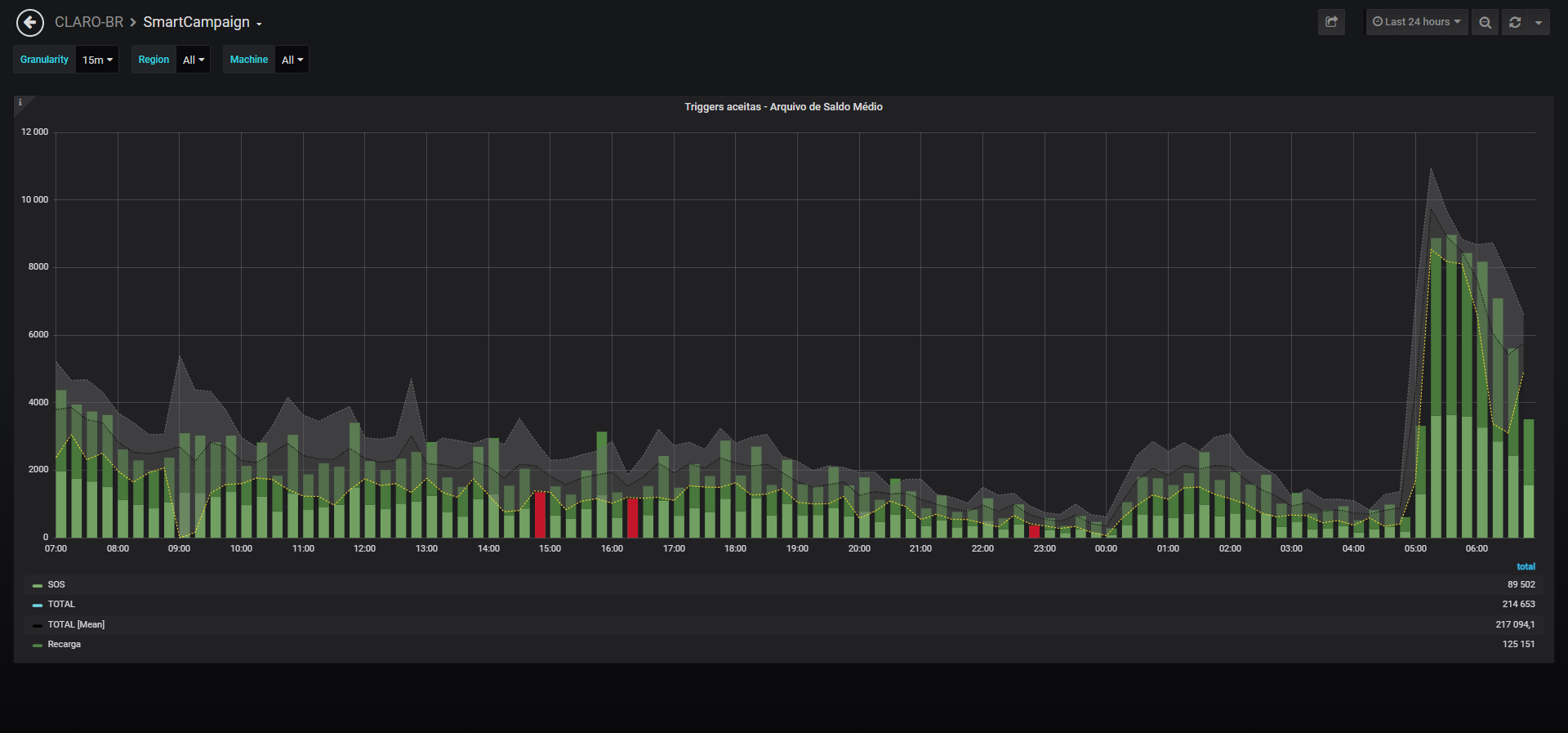Viewport: 1568px width, 733px height.
Task: Click the 00:00 x-axis time label
Action: coord(1106,549)
